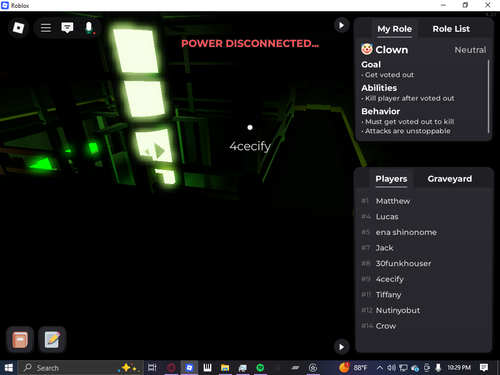Open the Windows Start menu

click(8, 368)
